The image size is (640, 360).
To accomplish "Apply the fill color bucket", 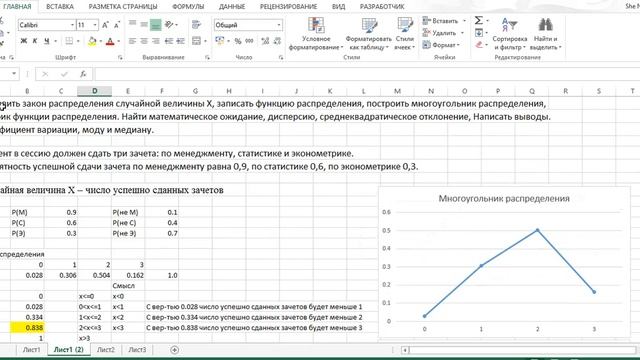I will coord(92,41).
